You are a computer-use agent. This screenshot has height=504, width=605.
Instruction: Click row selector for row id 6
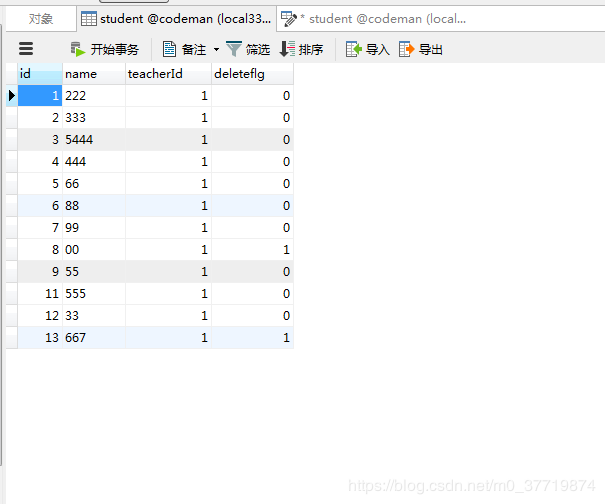pyautogui.click(x=12, y=205)
